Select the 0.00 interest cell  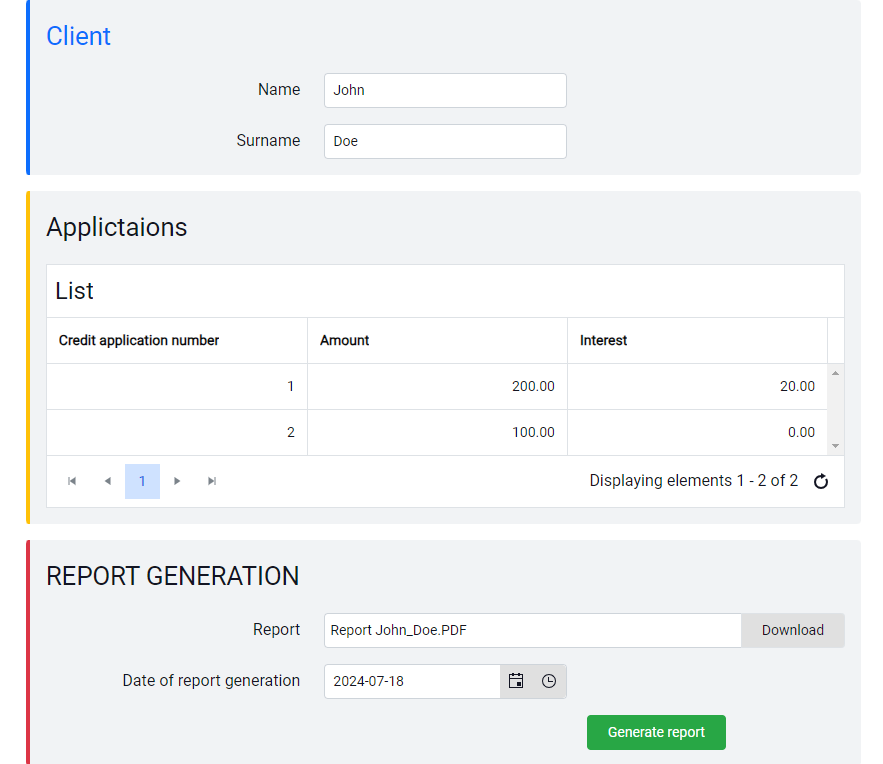[698, 432]
